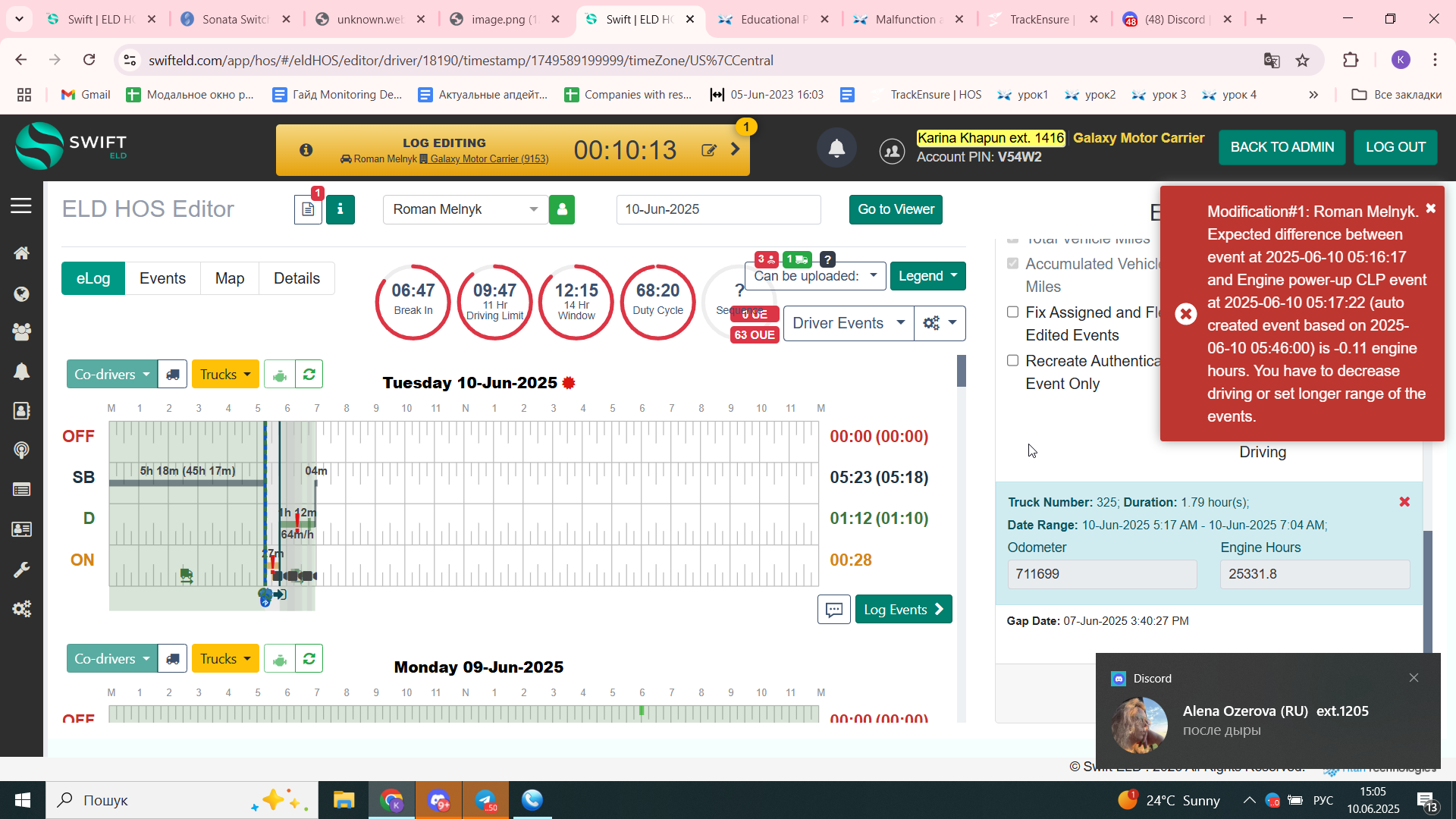
Task: Click the Log Events button
Action: point(903,610)
